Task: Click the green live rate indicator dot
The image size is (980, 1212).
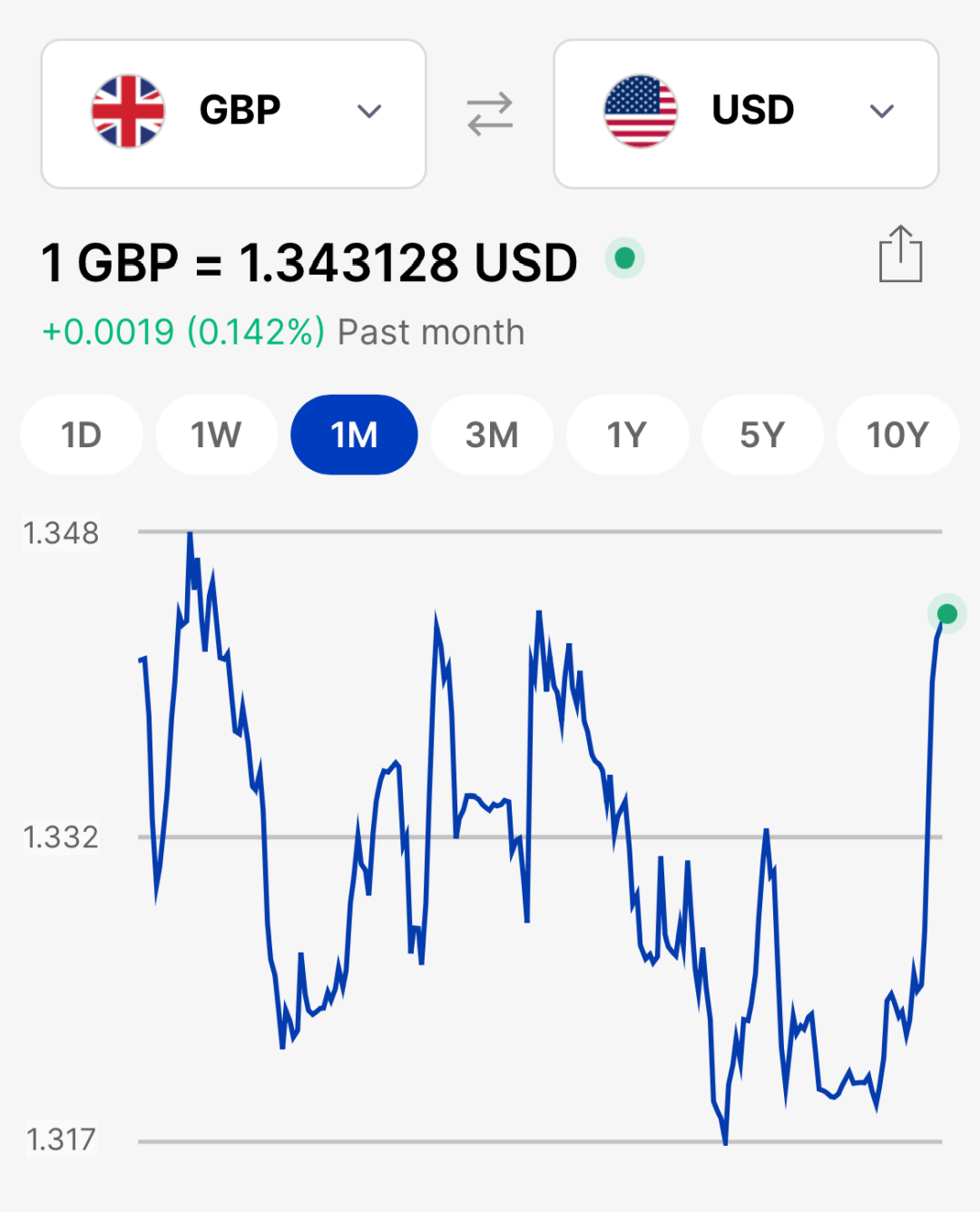Action: point(624,259)
